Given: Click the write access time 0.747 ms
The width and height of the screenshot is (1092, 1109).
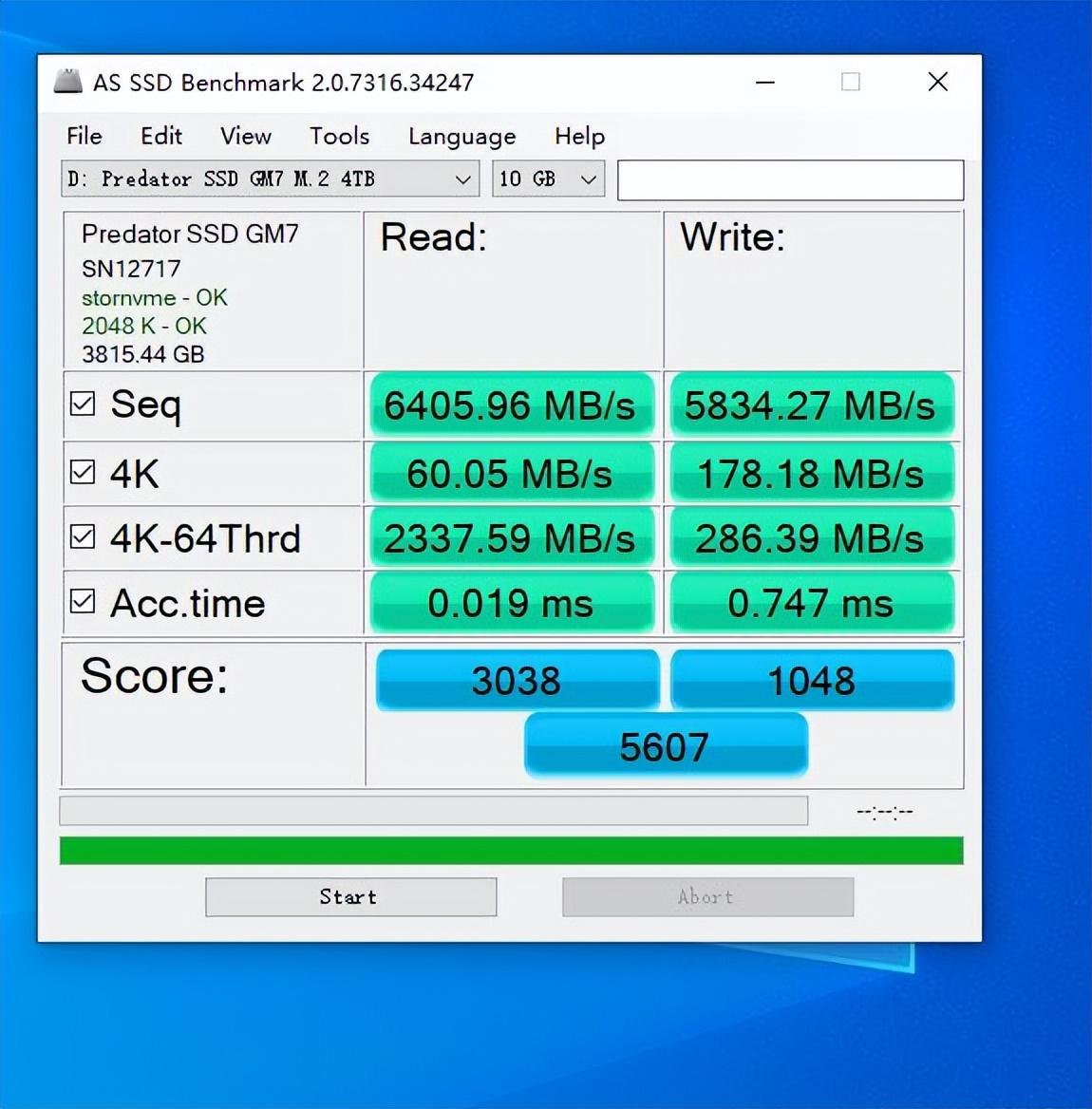Looking at the screenshot, I should [x=812, y=603].
